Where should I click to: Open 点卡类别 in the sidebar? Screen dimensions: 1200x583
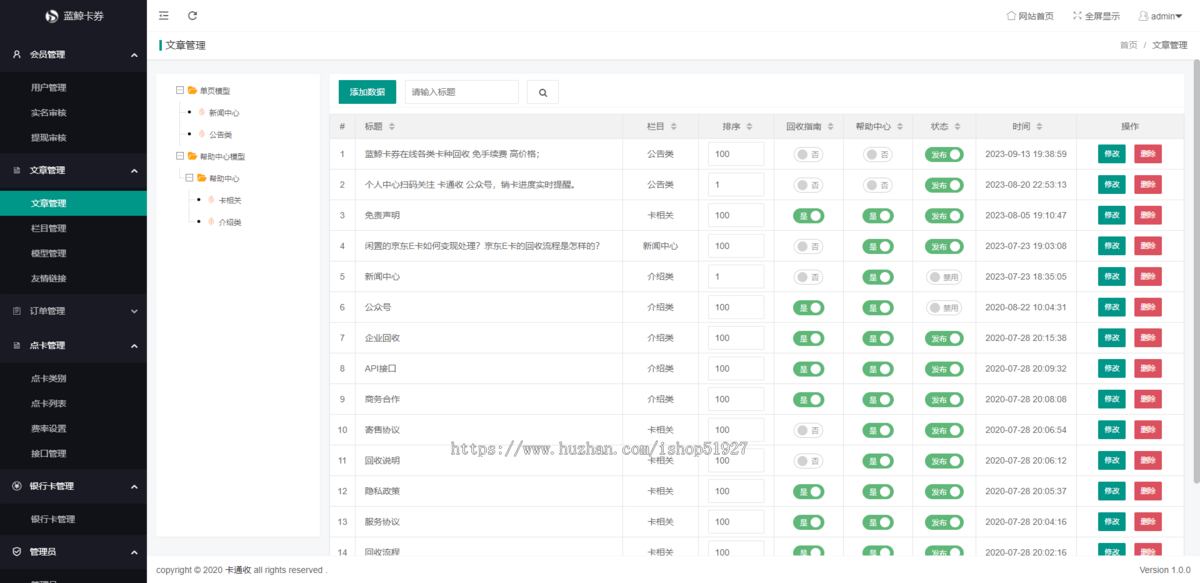point(48,379)
